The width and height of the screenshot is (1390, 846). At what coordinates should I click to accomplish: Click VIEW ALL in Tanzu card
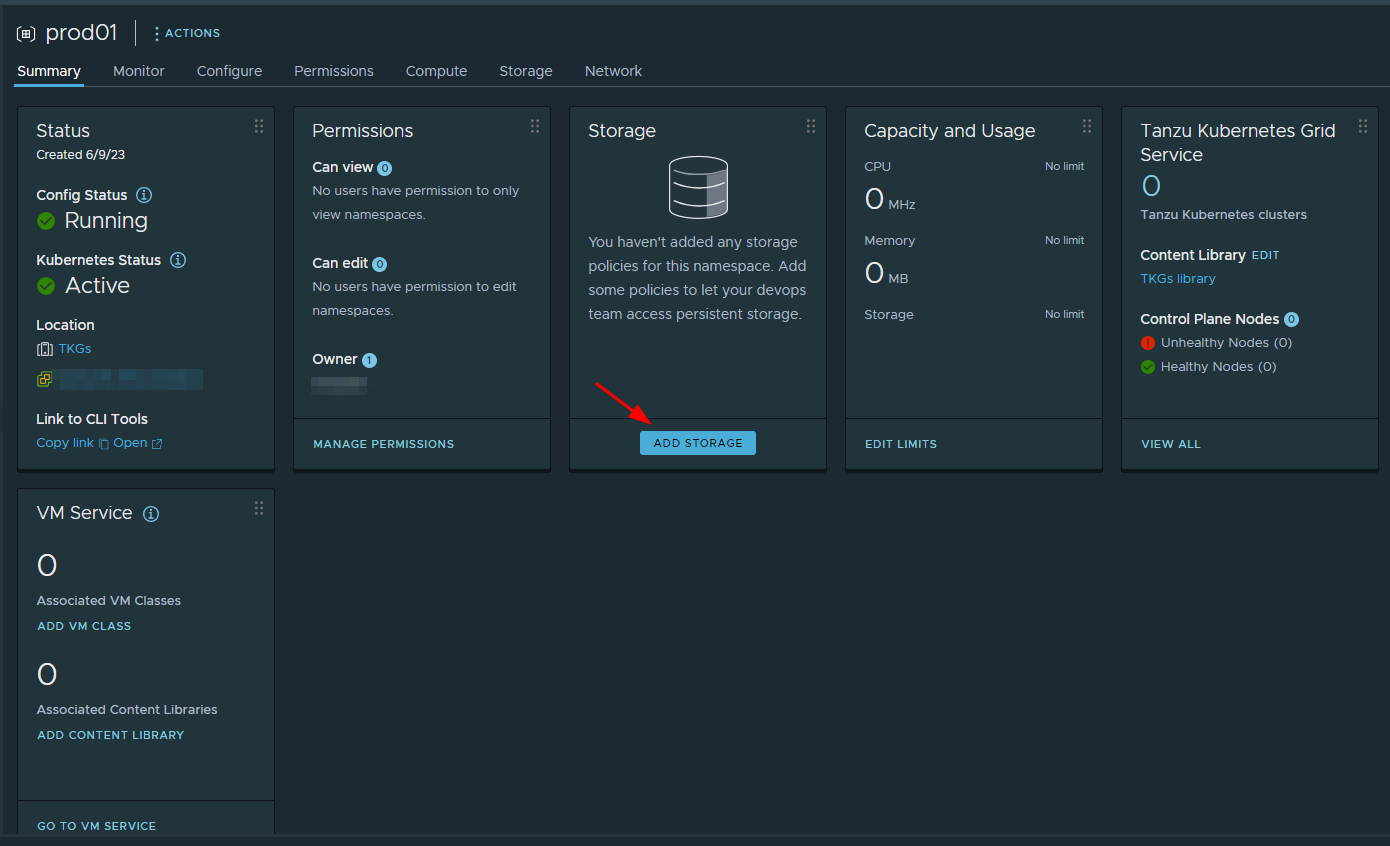point(1171,444)
